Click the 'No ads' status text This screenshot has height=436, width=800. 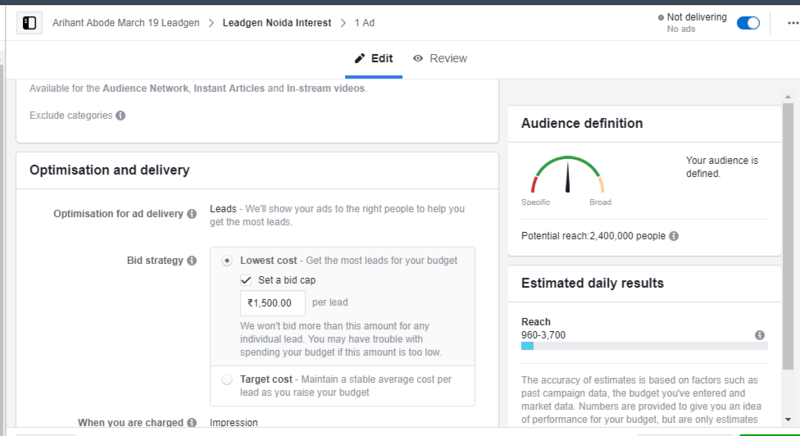(681, 29)
